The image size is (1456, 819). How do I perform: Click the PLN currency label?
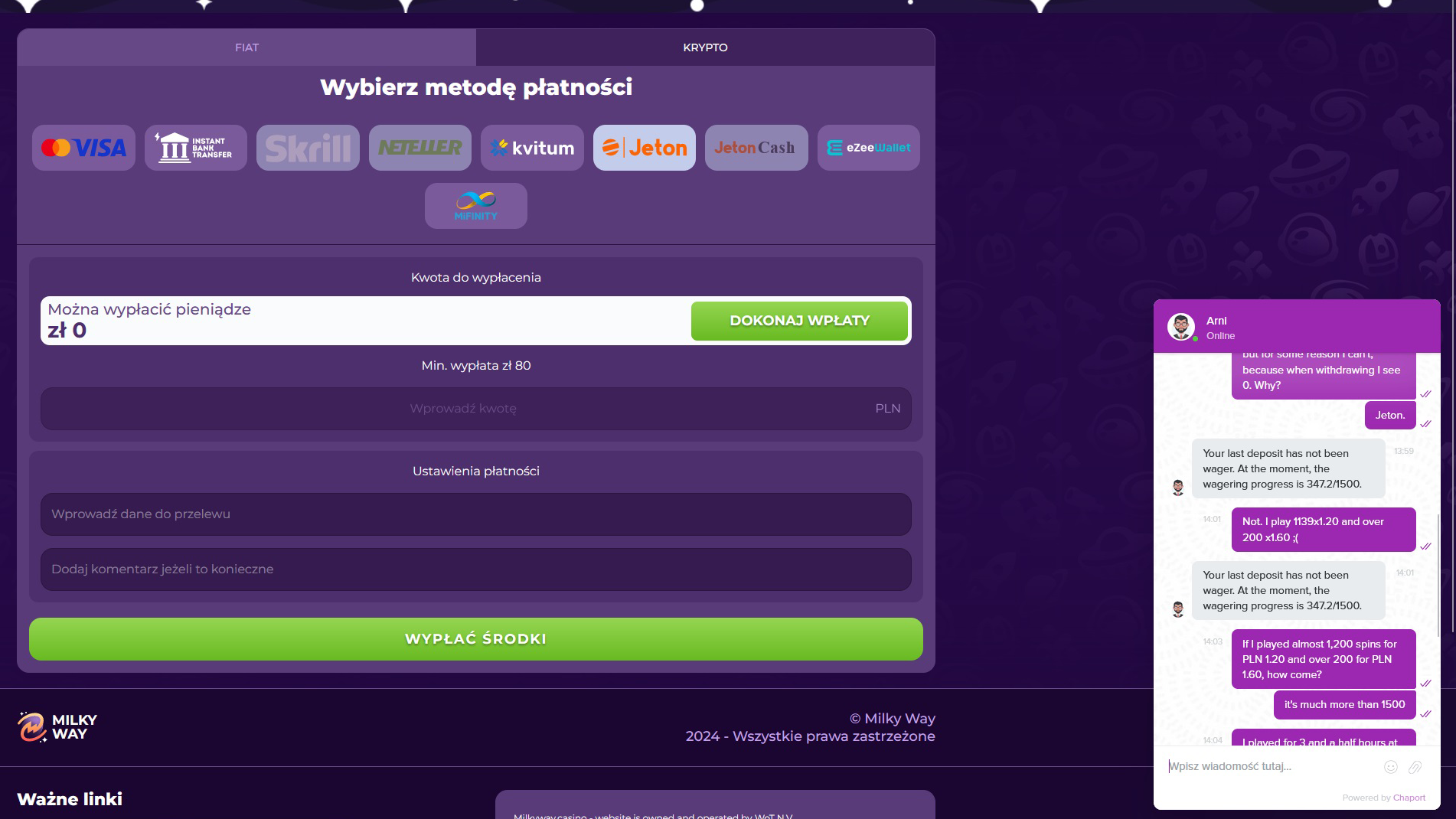click(888, 409)
